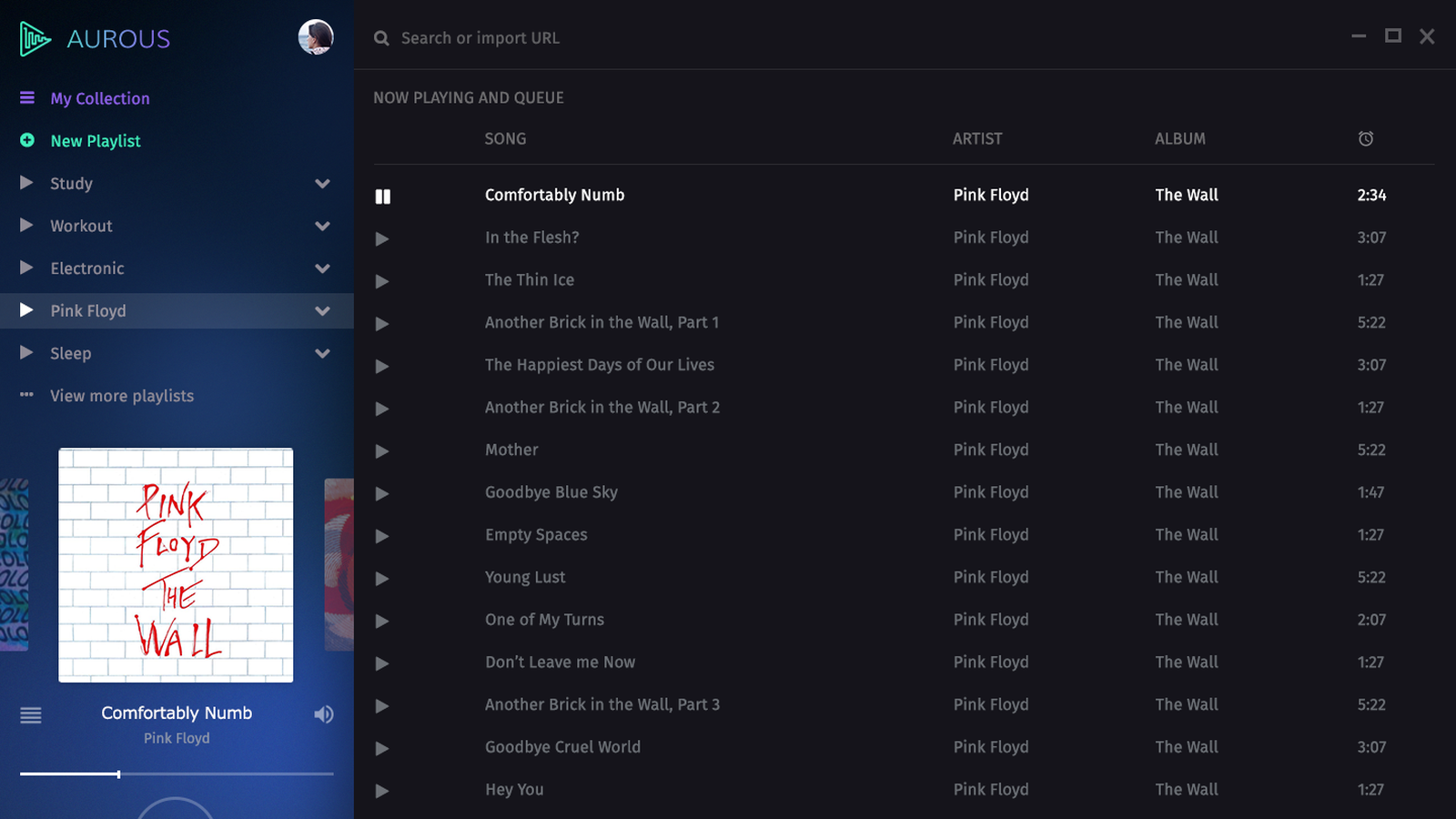Open the user profile avatar
Viewport: 1456px width, 819px height.
coord(316,37)
